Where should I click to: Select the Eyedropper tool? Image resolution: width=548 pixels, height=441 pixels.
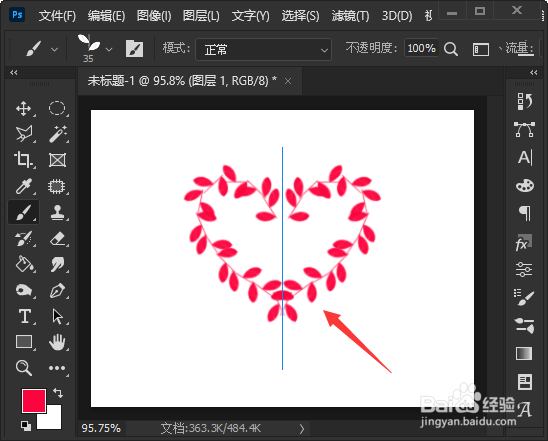(23, 186)
